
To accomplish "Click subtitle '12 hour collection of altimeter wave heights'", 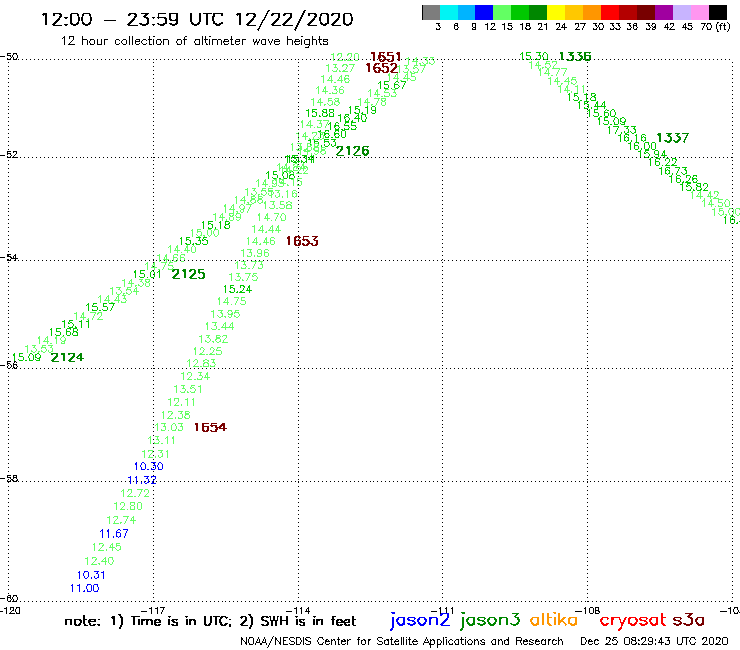I will click(194, 41).
